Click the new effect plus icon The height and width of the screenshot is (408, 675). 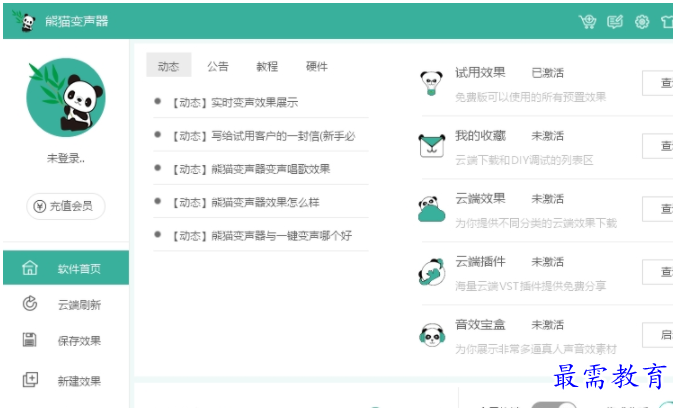[x=30, y=380]
